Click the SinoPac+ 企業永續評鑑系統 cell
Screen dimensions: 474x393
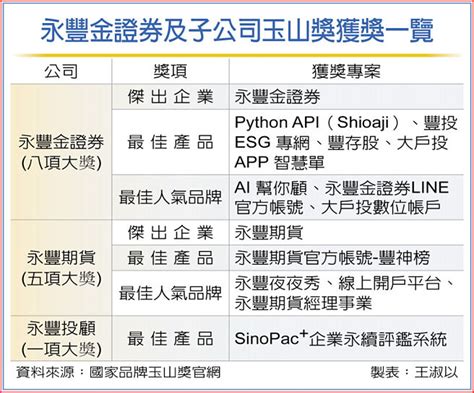[346, 338]
